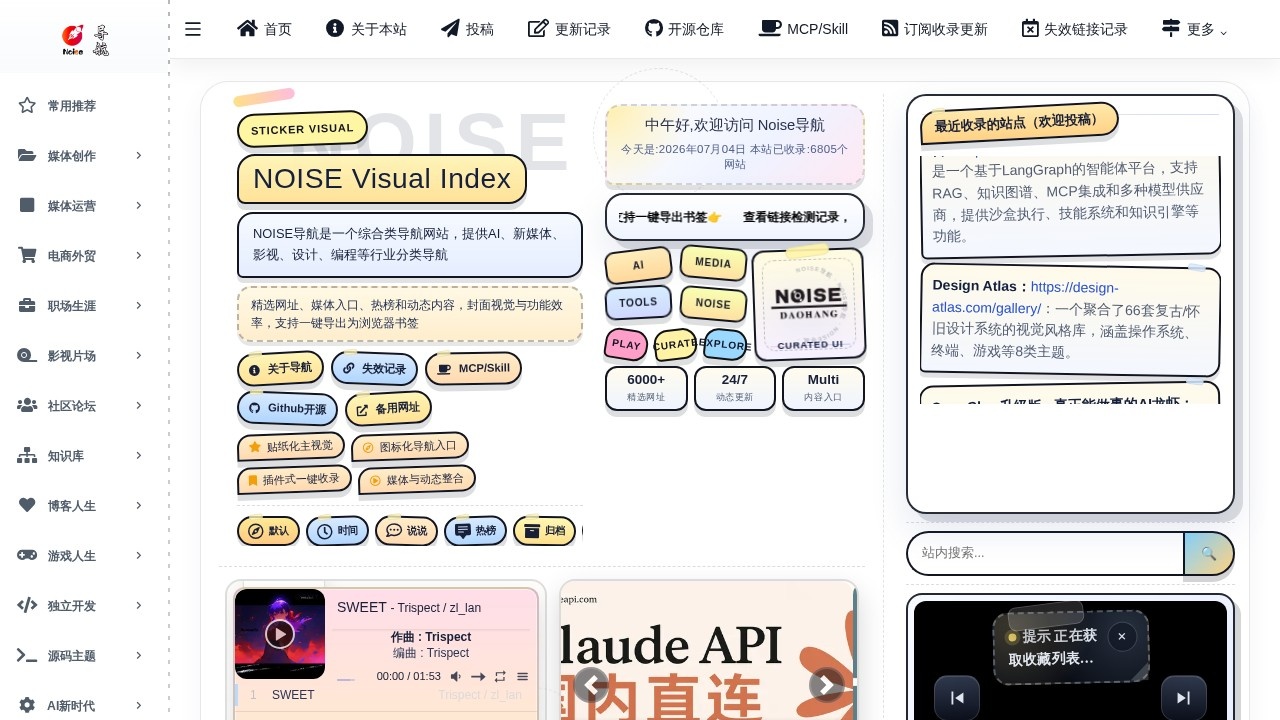Screen dimensions: 1280x720
Task: Select SWEET track row in playlist
Action: (385, 695)
